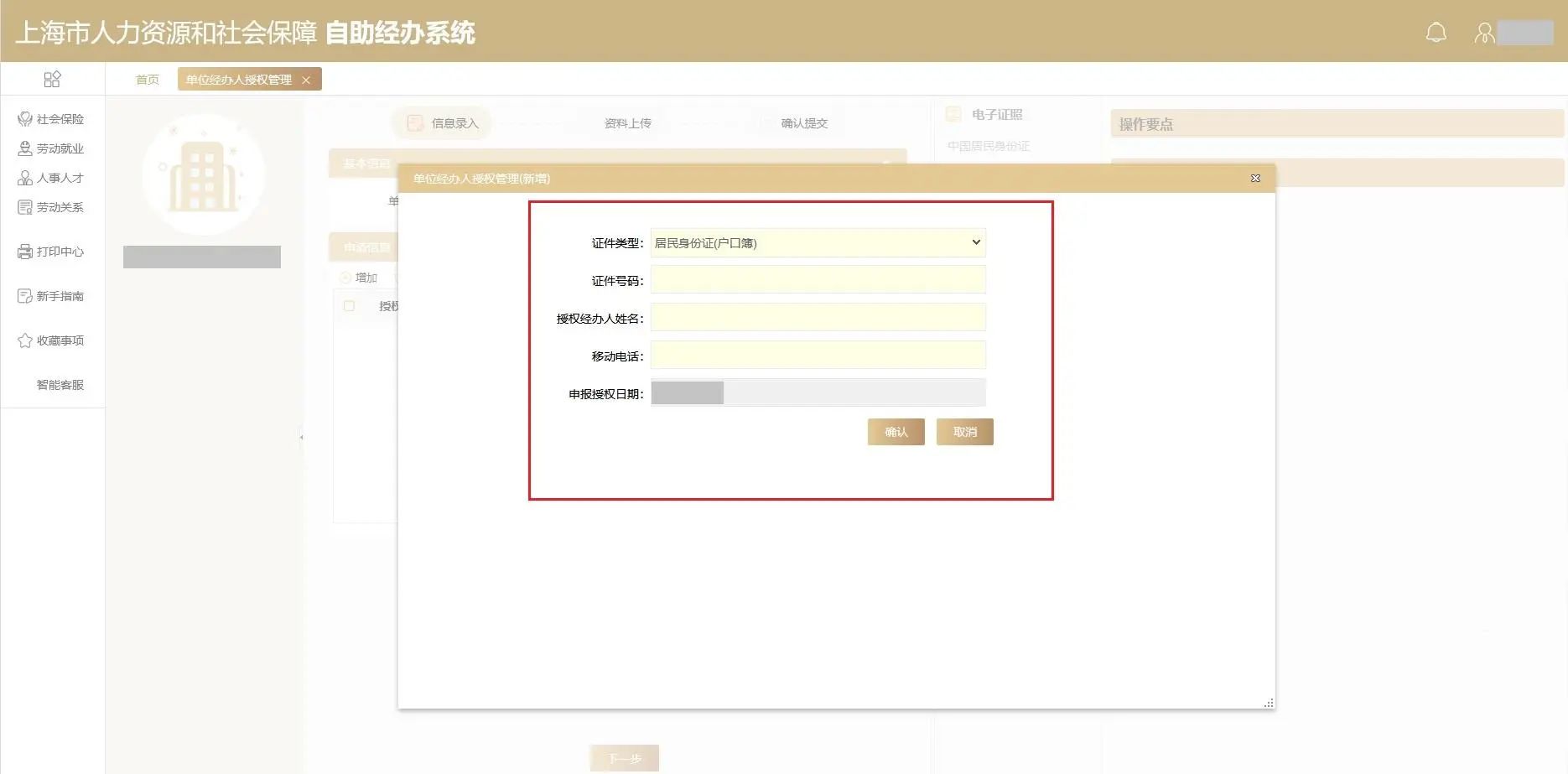Close the 单位经办人授权管理(新增) dialog
This screenshot has height=774, width=1568.
[1255, 178]
